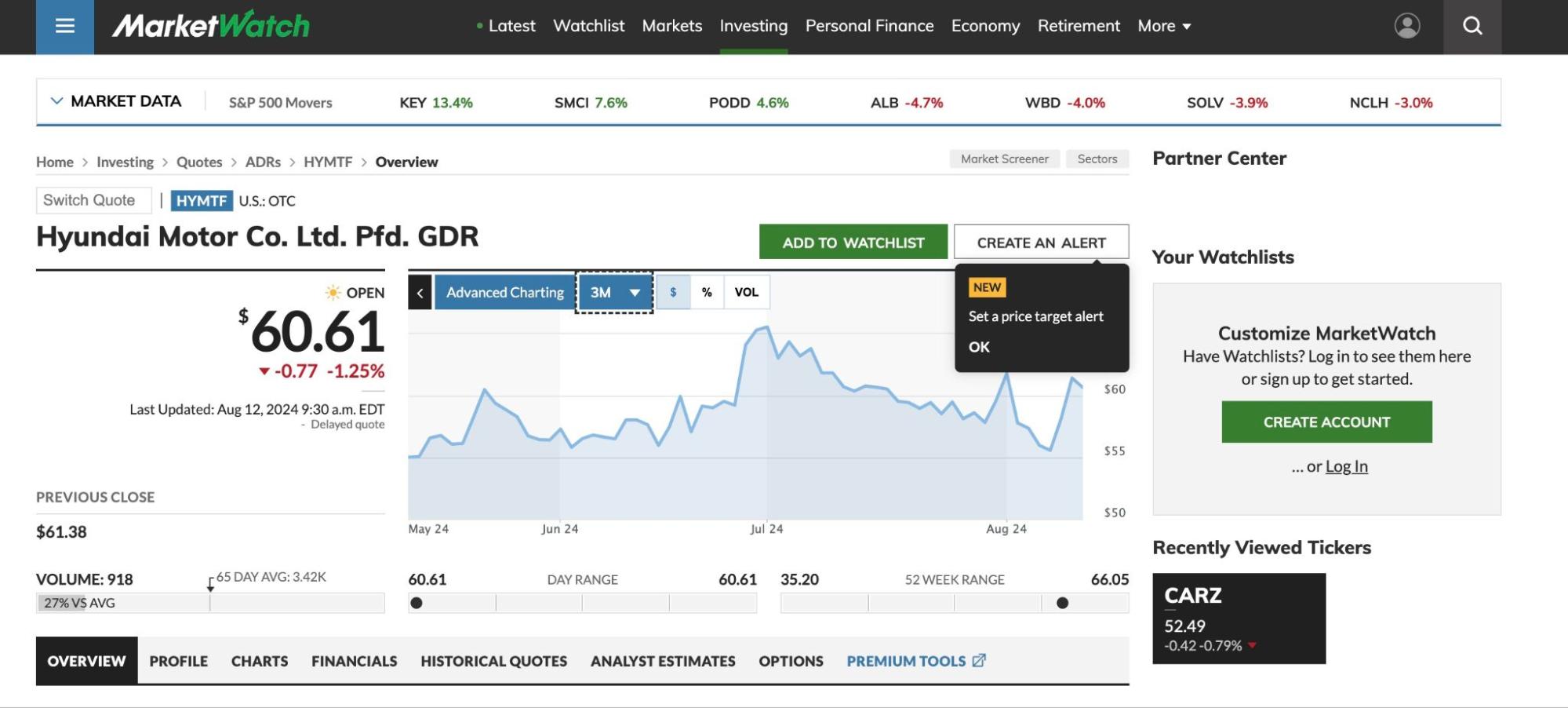Open the SOLV -3.9% mover

[1228, 103]
